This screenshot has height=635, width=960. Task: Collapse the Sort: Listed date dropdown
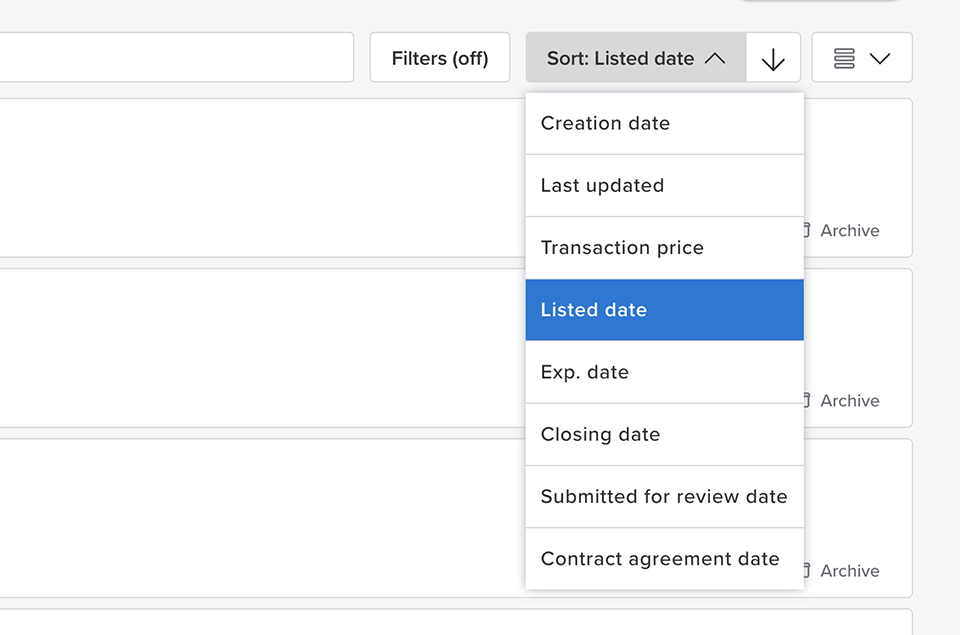point(634,57)
